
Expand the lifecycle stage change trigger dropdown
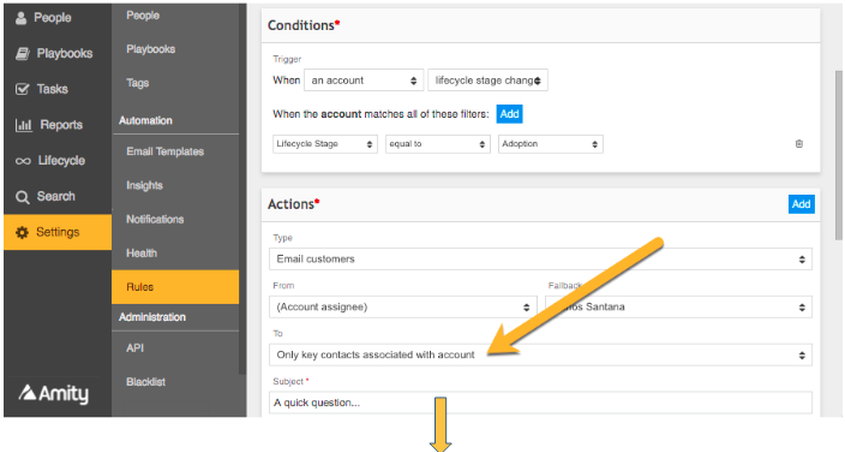487,80
